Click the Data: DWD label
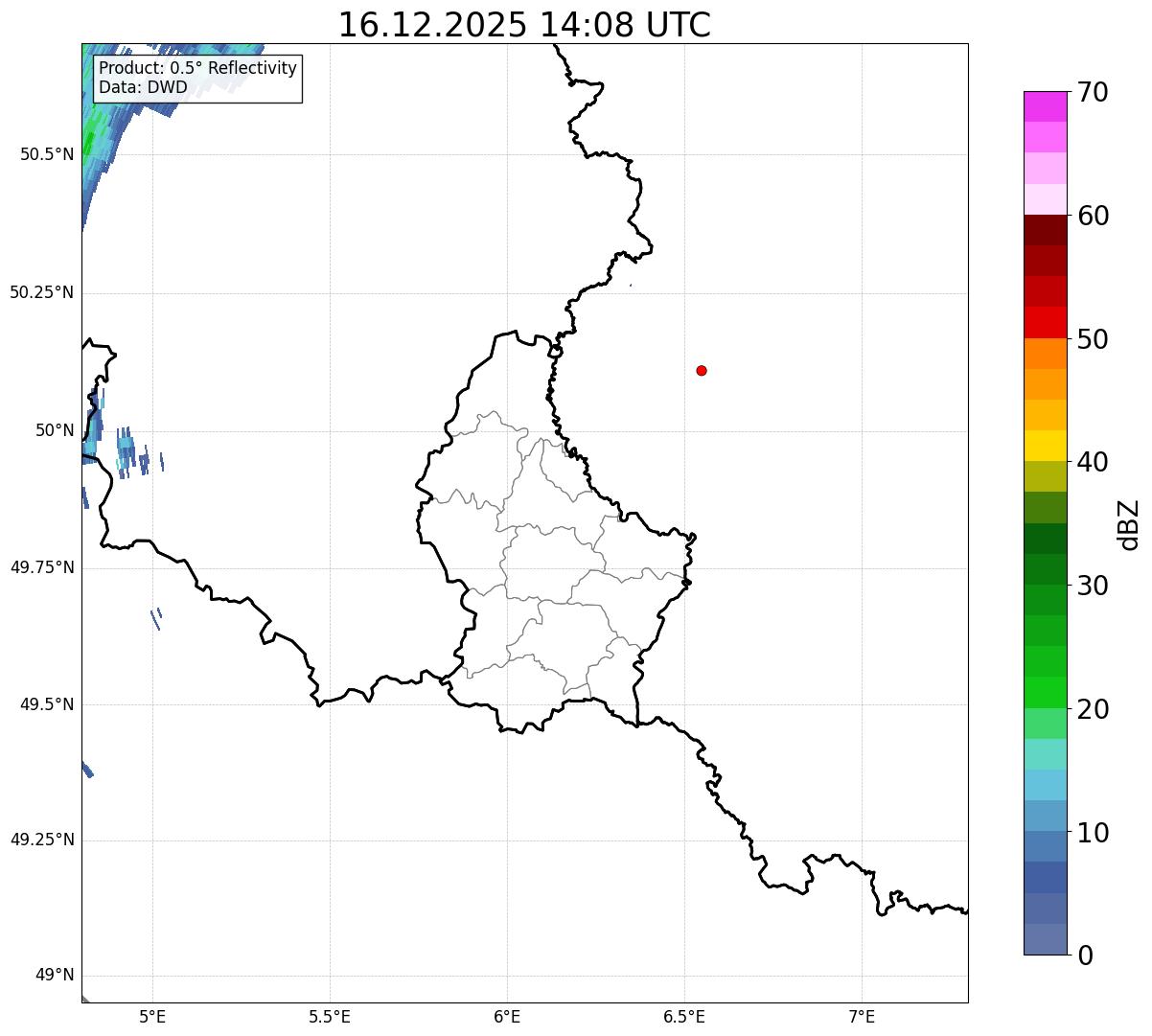The image size is (1152, 1036). tap(143, 88)
